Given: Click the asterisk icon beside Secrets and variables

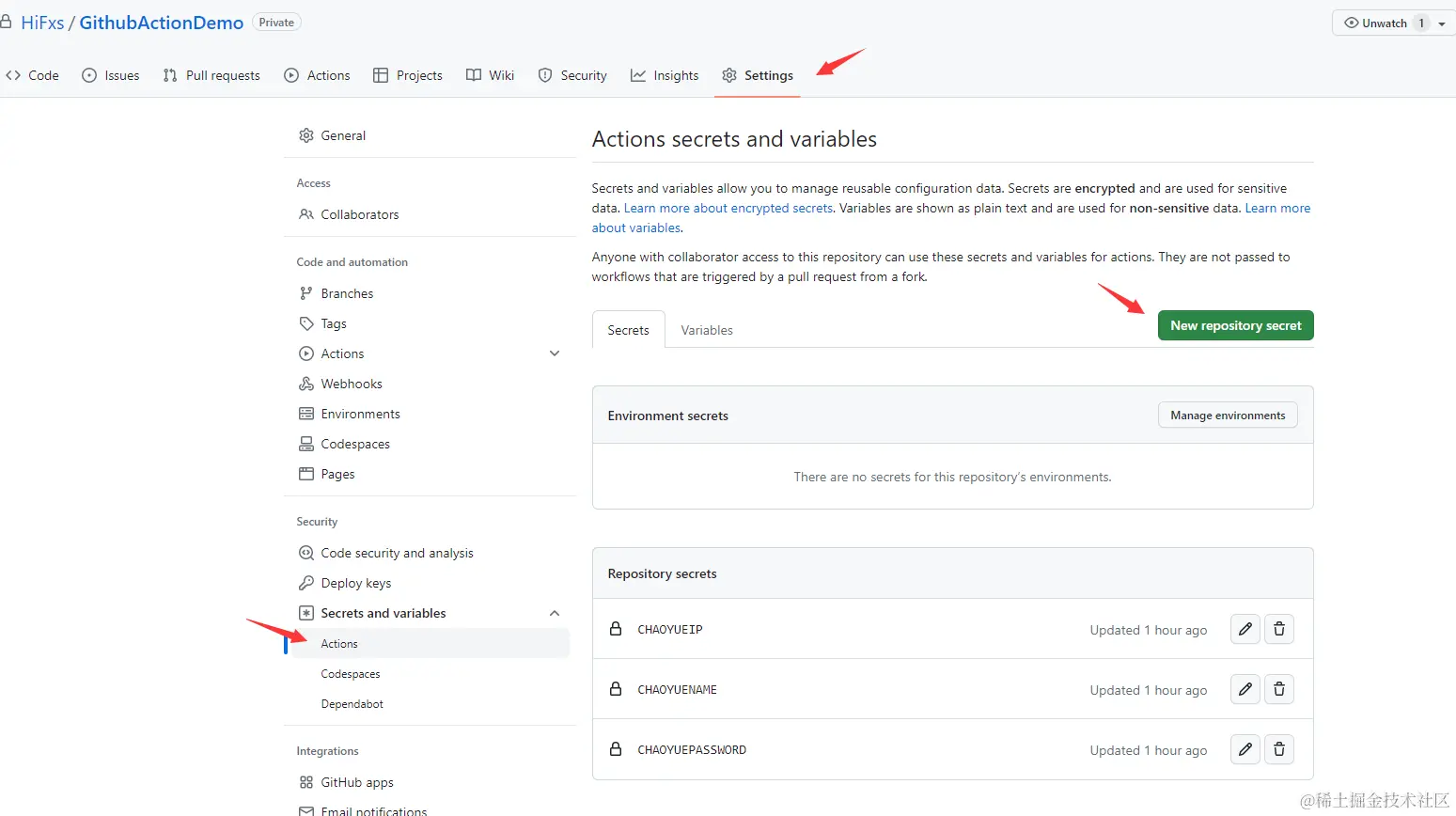Looking at the screenshot, I should tap(306, 613).
